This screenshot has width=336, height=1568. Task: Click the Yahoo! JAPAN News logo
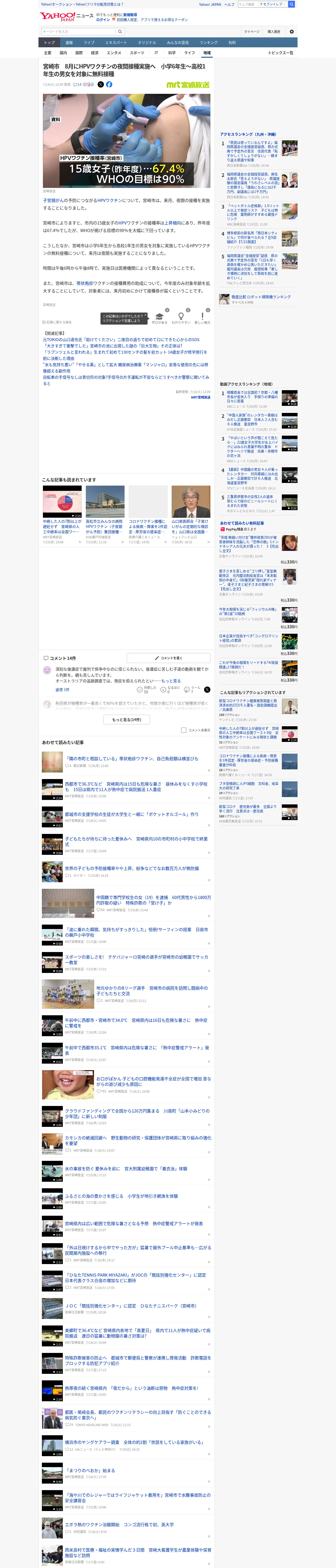[x=67, y=16]
